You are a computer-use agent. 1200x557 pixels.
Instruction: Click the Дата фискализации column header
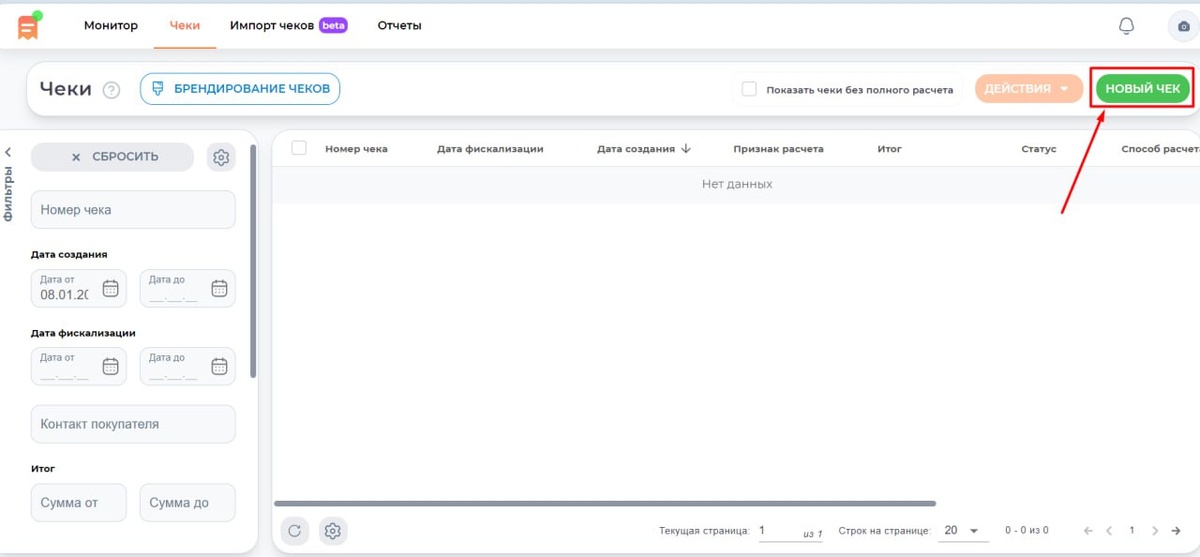490,149
